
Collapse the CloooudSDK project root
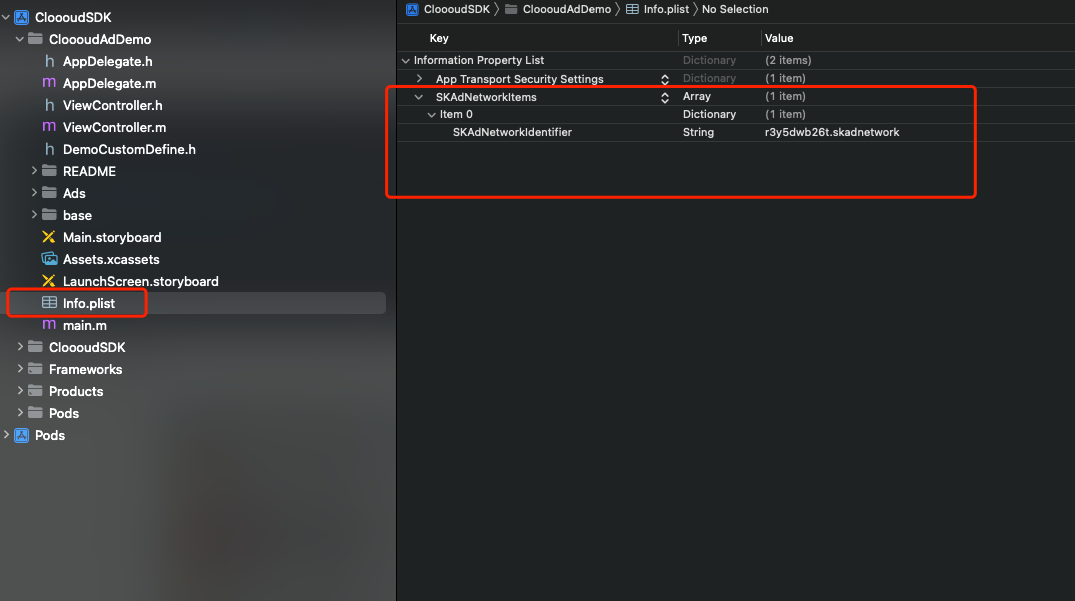(x=6, y=17)
